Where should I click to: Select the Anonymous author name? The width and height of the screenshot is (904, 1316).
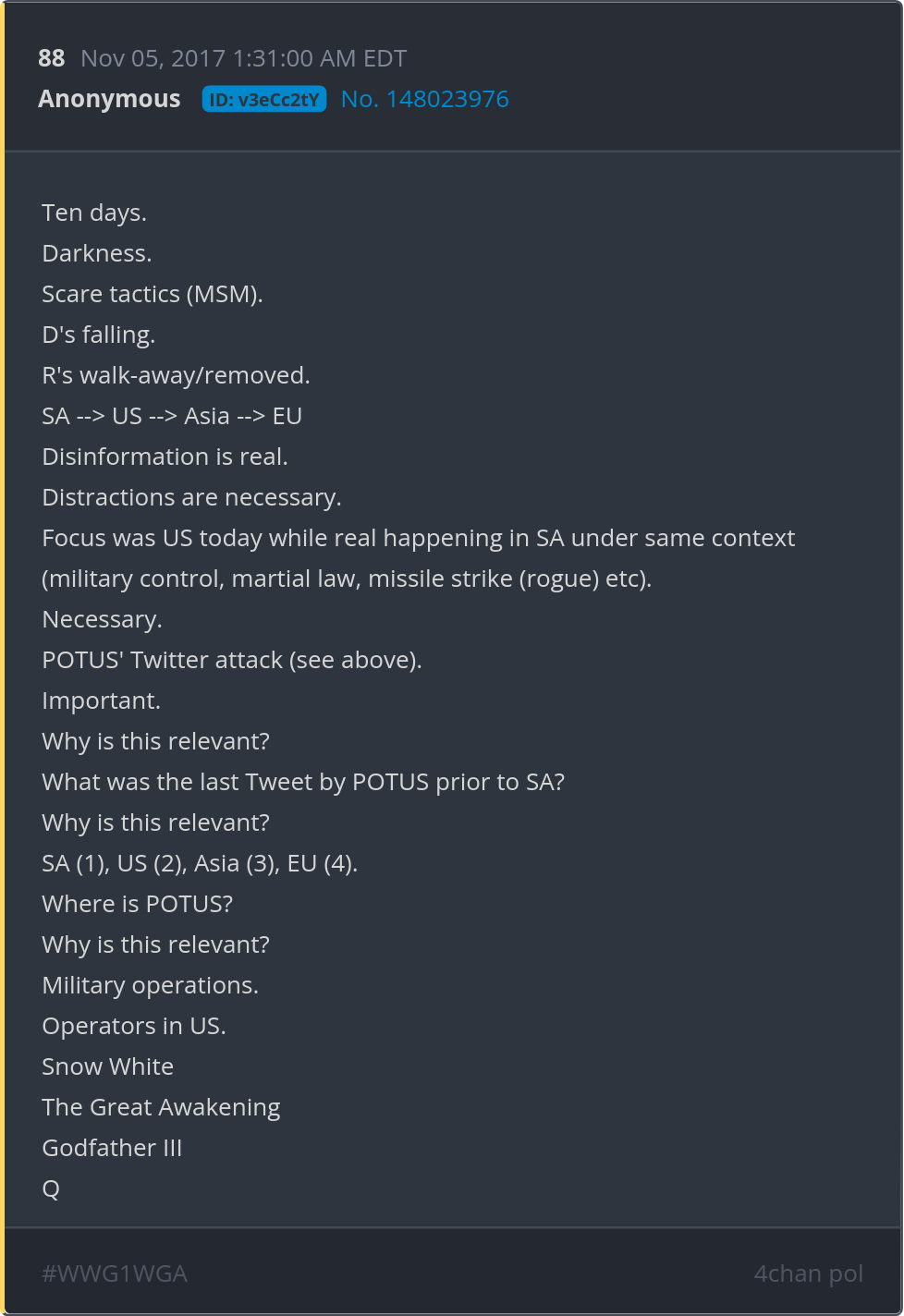click(109, 99)
